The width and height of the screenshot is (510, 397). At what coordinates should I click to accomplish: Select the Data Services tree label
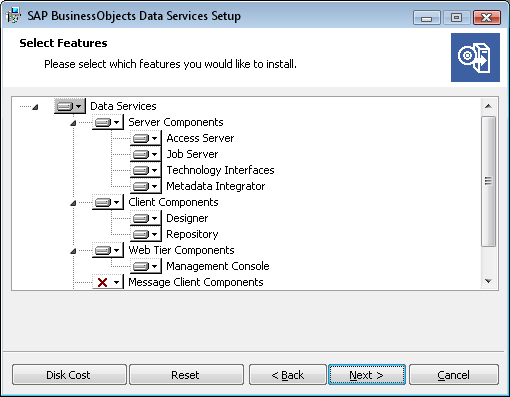pos(123,106)
